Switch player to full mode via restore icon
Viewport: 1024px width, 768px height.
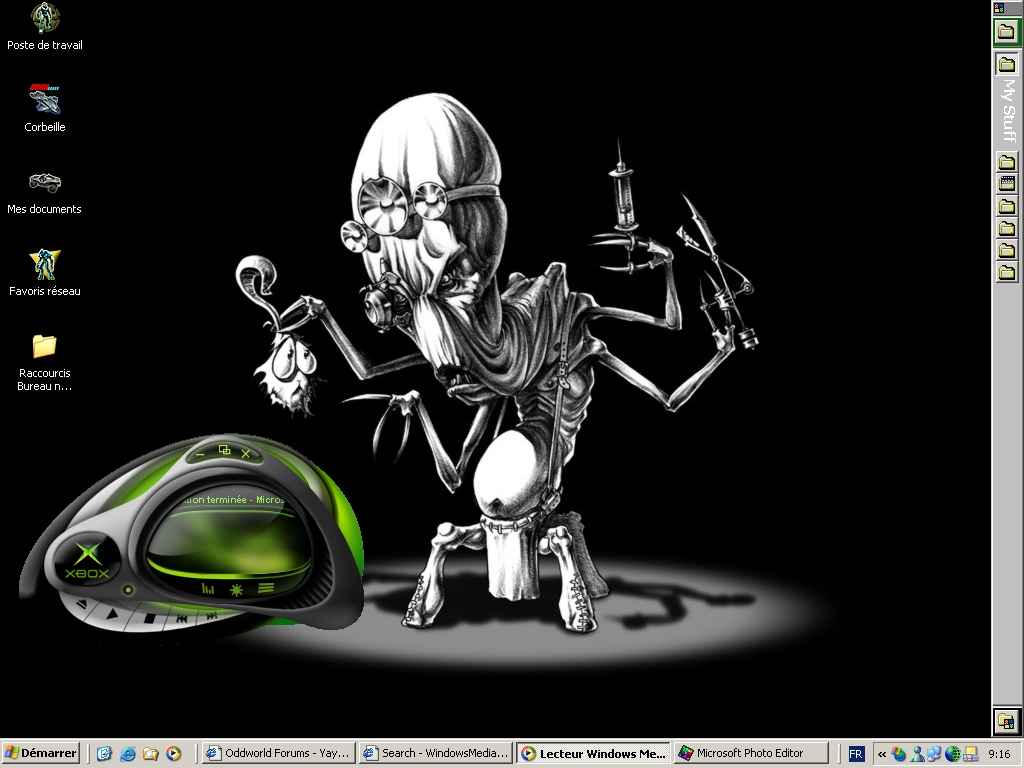point(224,451)
